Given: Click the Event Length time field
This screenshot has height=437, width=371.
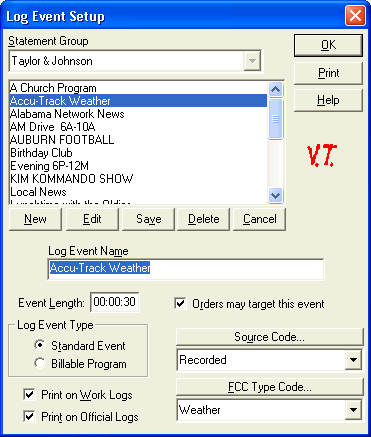Looking at the screenshot, I should (x=115, y=302).
